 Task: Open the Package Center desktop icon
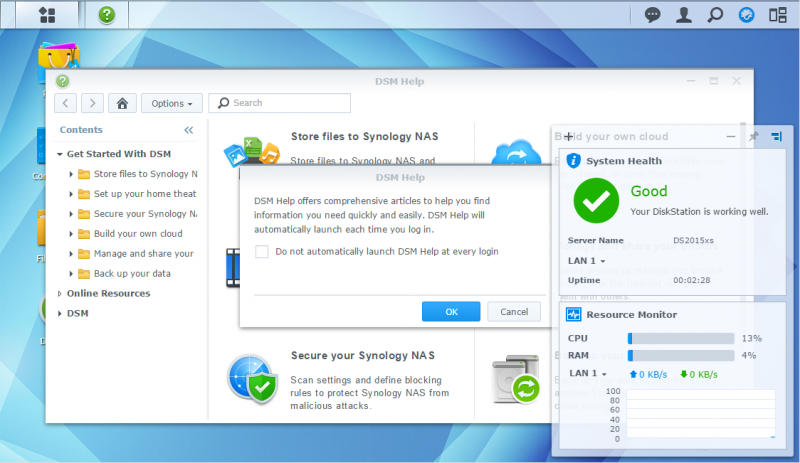click(59, 56)
